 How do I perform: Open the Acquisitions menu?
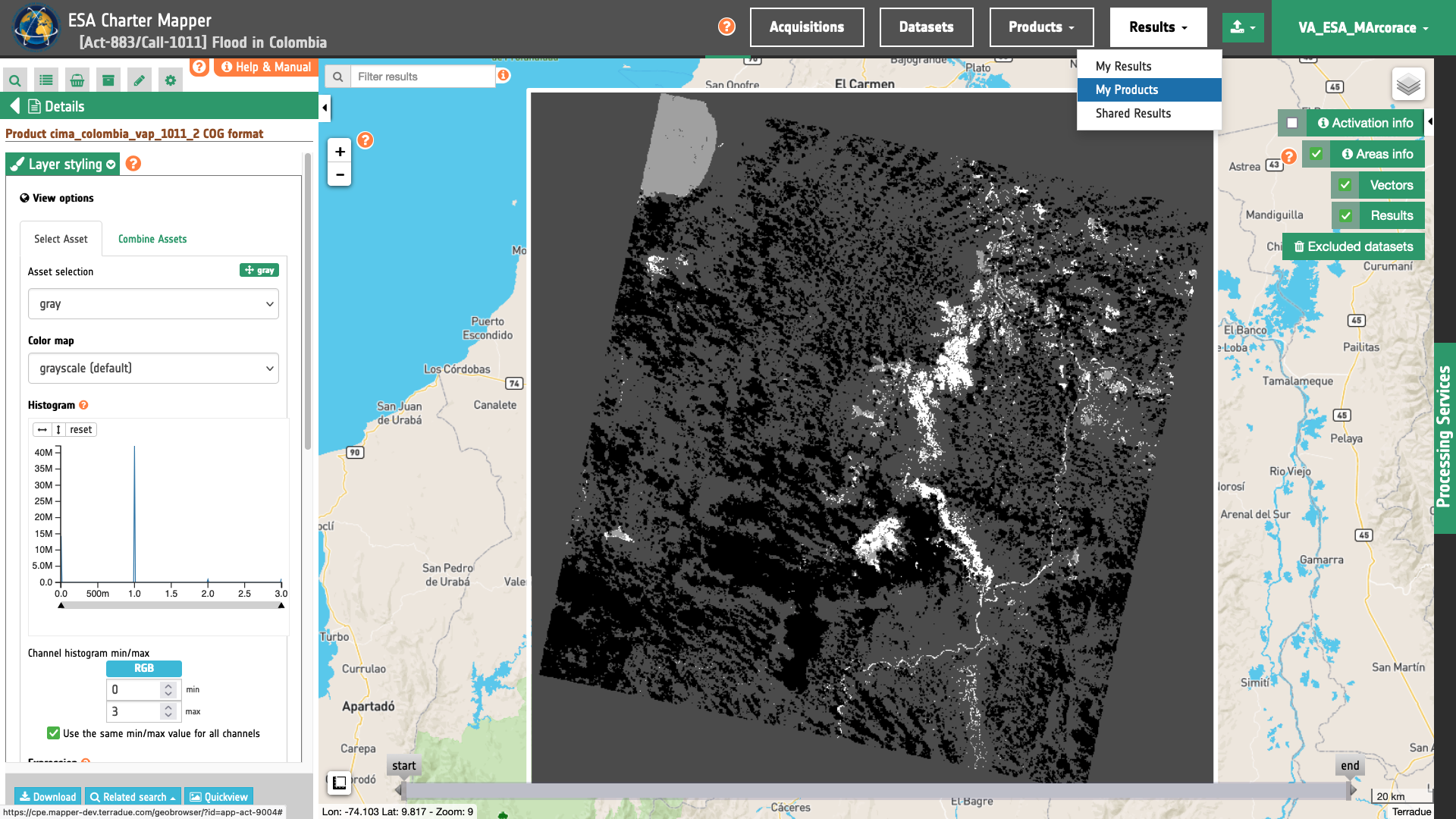807,27
